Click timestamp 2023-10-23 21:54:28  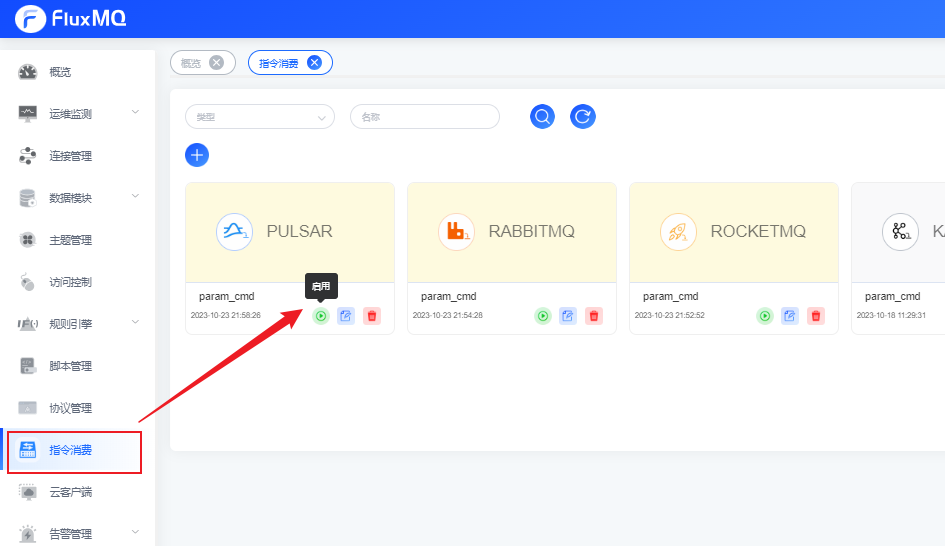(x=448, y=315)
